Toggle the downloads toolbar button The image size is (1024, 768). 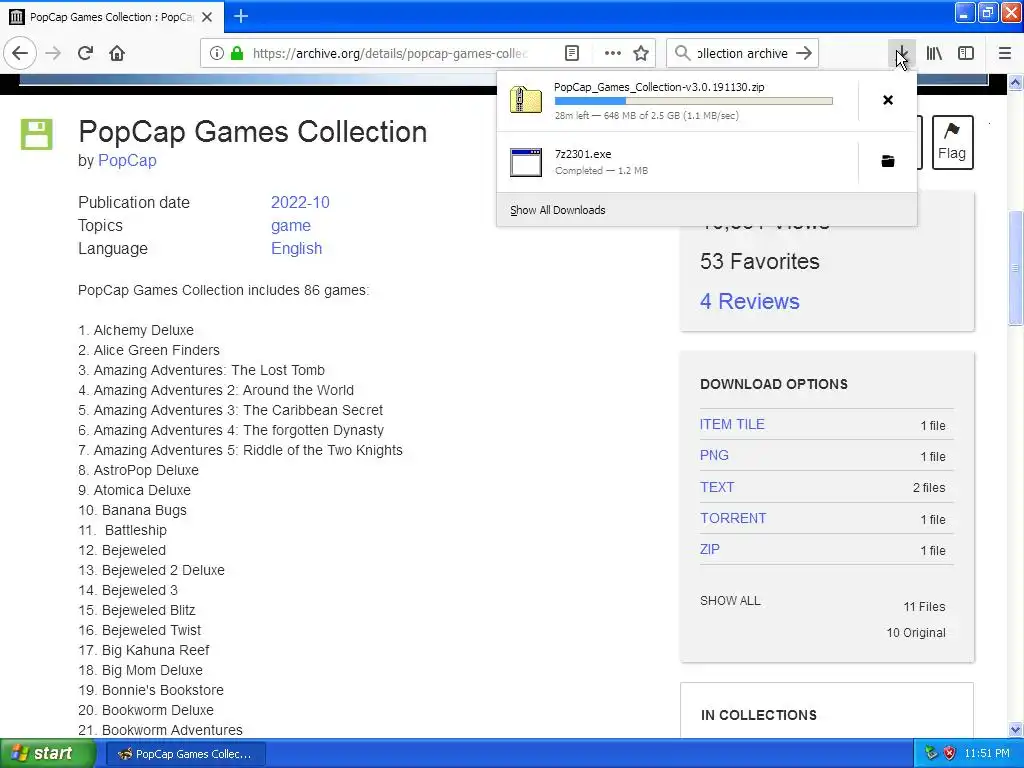[x=901, y=54]
